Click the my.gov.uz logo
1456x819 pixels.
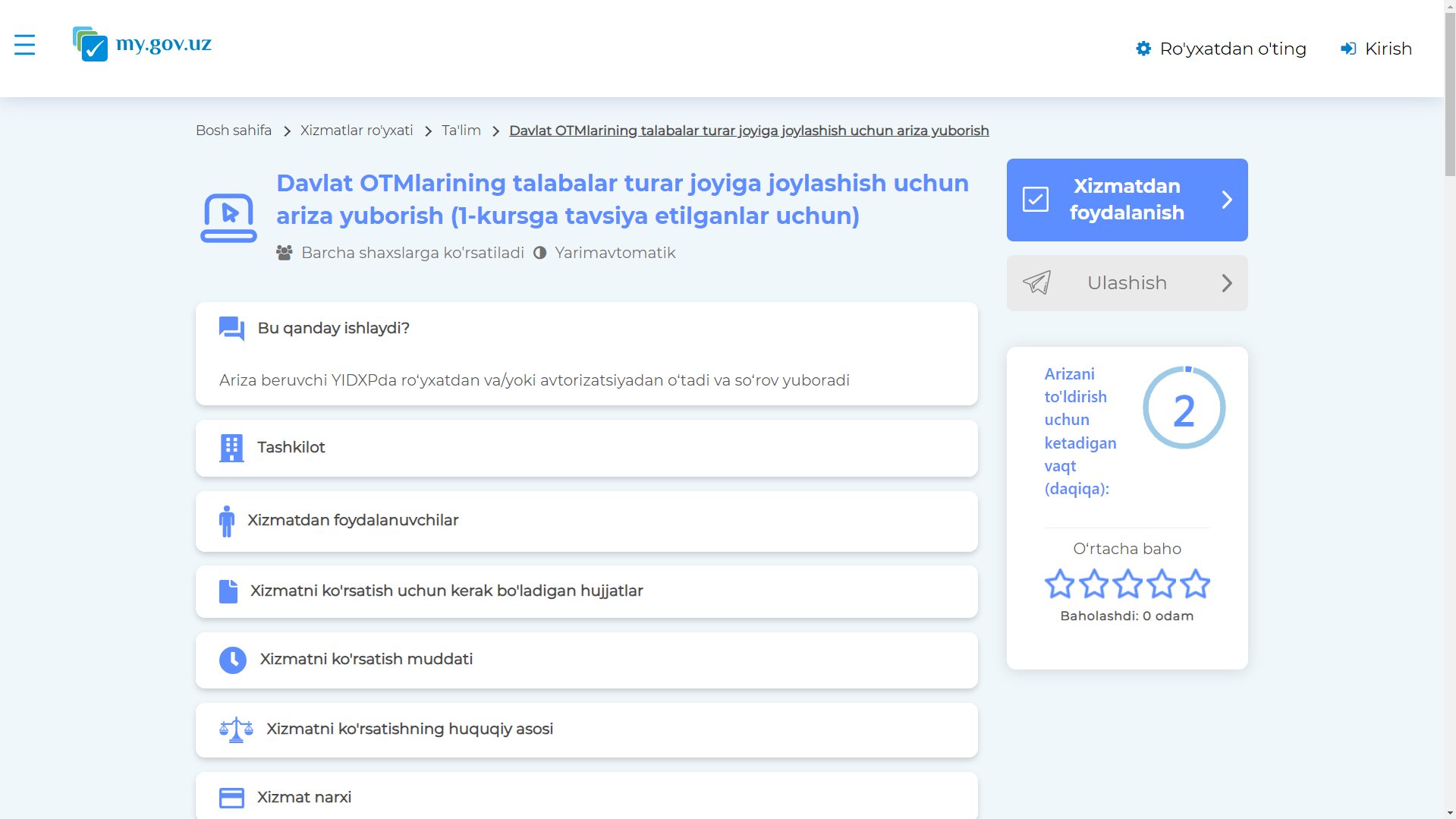(x=142, y=44)
